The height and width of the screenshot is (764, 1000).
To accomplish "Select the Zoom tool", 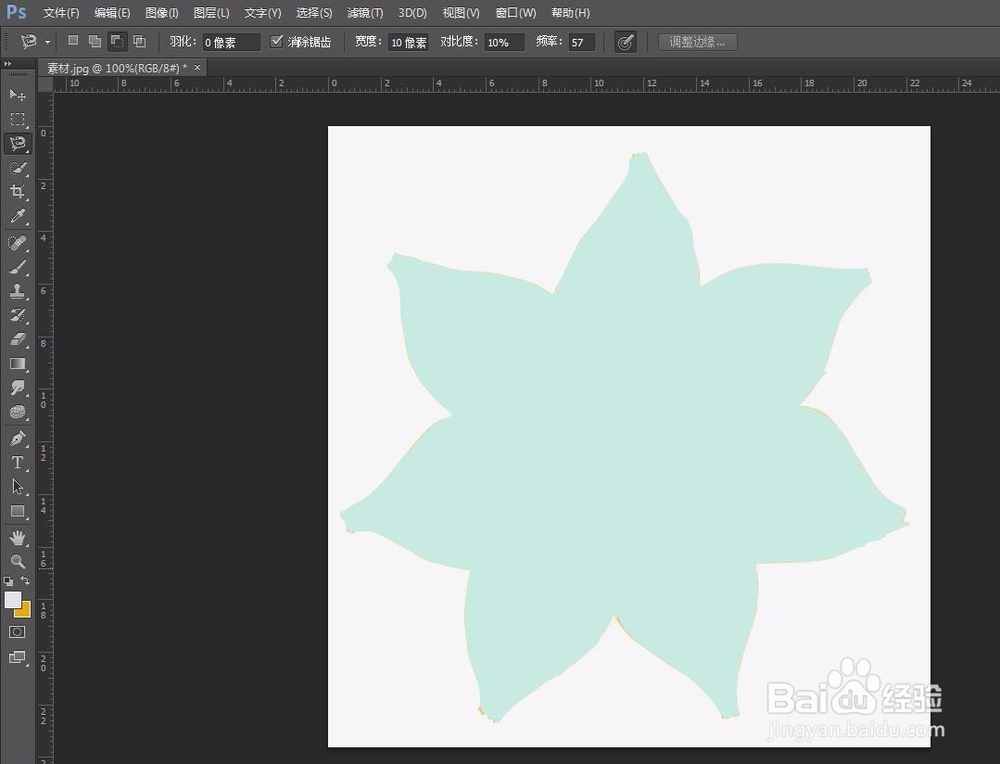I will tap(17, 561).
